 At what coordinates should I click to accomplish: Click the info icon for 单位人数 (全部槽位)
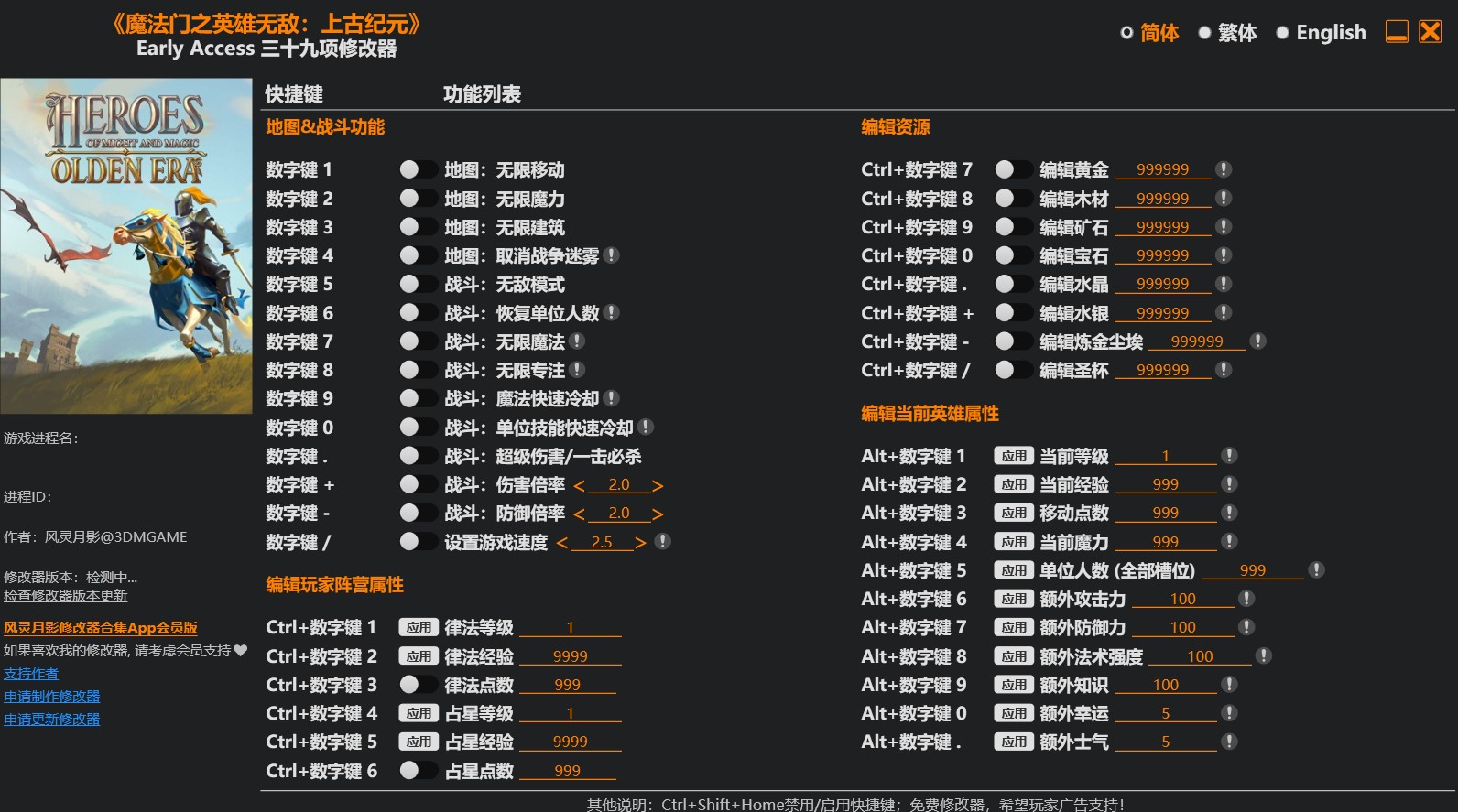tap(1317, 569)
